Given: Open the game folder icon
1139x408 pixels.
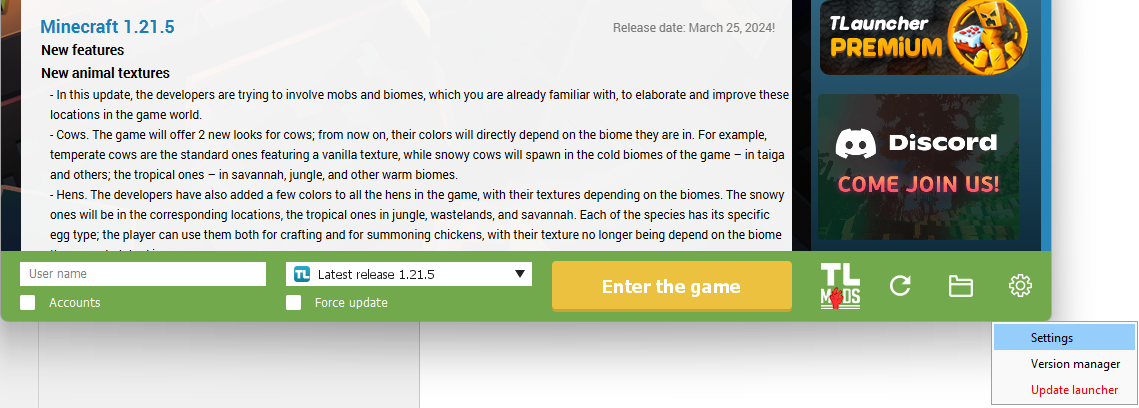Looking at the screenshot, I should (960, 286).
